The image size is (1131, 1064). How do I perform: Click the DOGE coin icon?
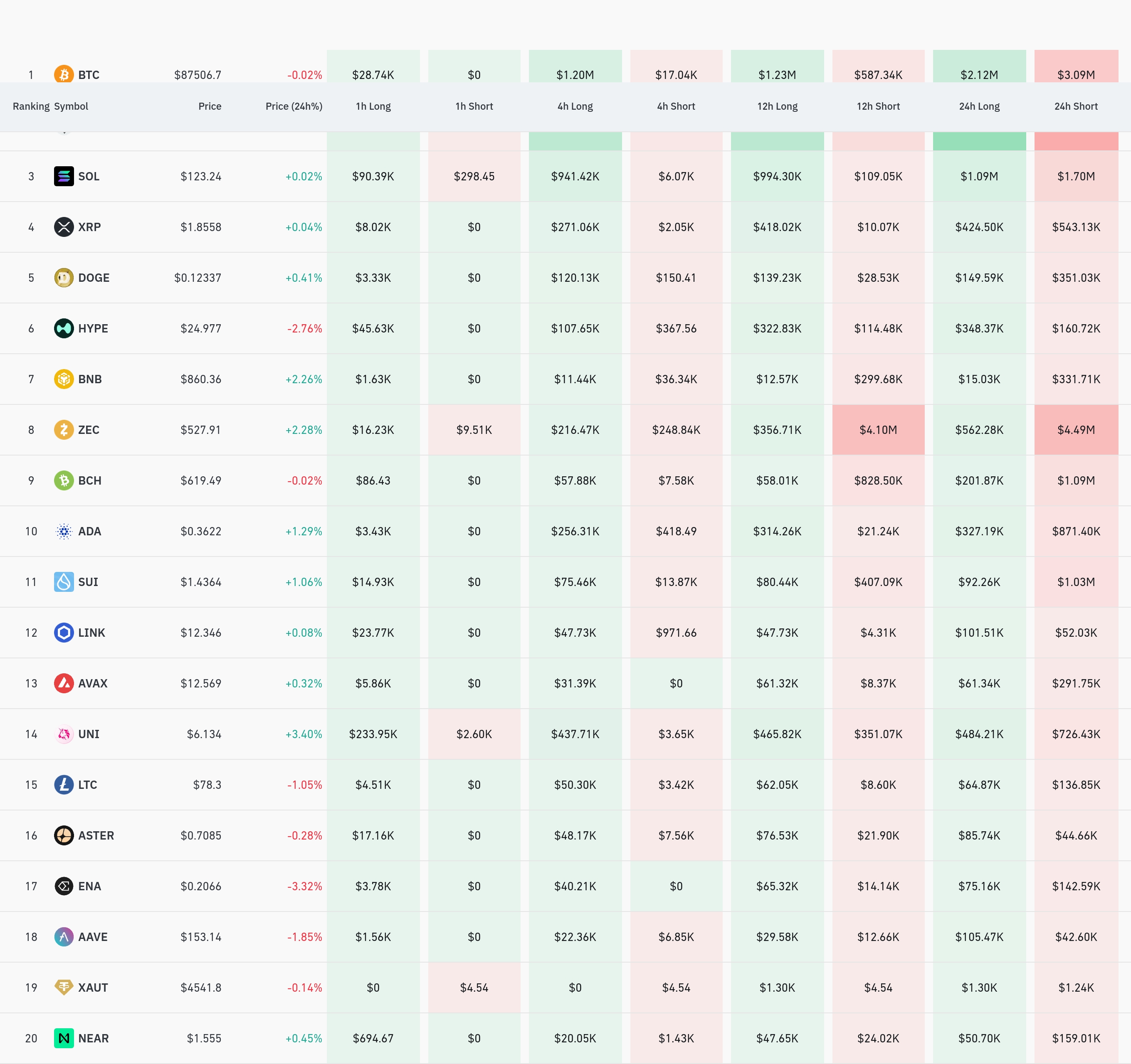click(64, 278)
